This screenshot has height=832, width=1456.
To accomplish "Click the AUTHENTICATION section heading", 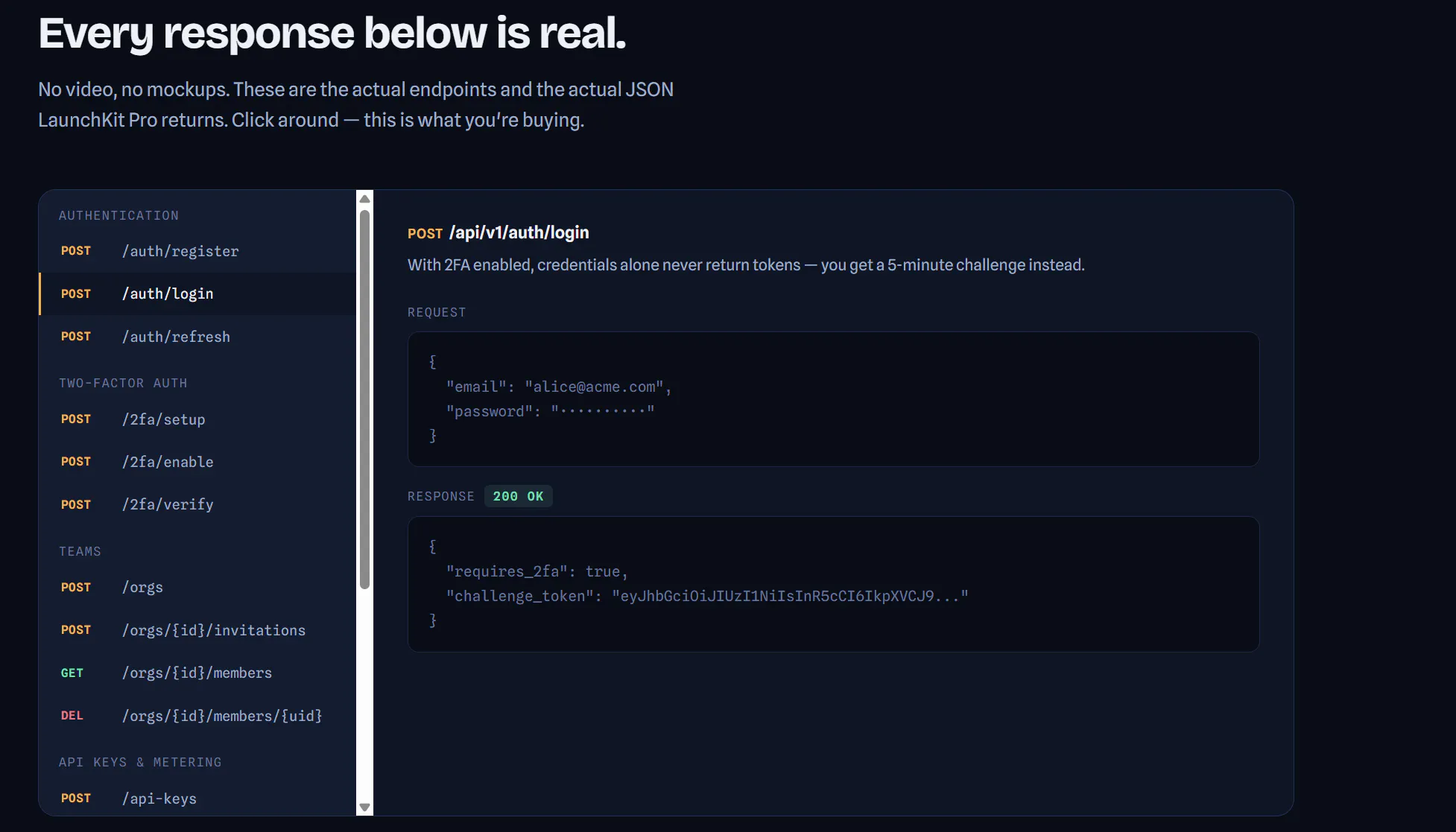I will pos(118,215).
